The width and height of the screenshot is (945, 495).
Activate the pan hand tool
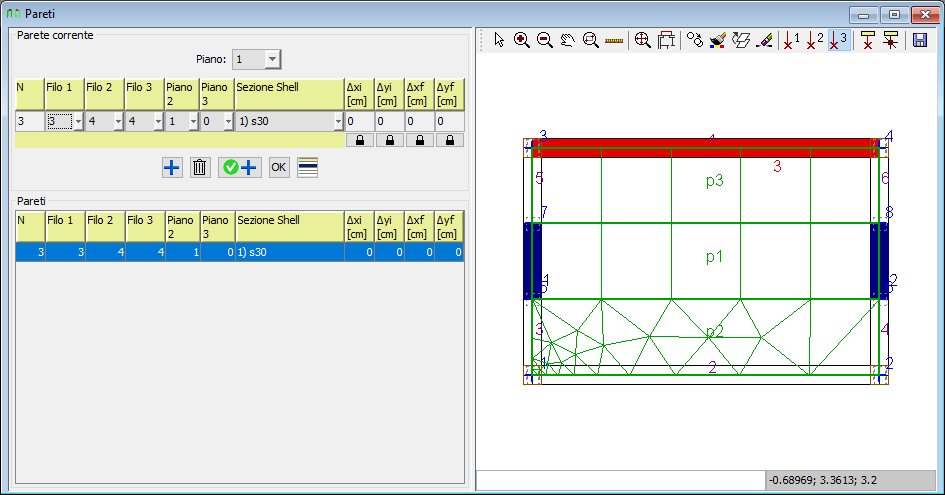(567, 40)
